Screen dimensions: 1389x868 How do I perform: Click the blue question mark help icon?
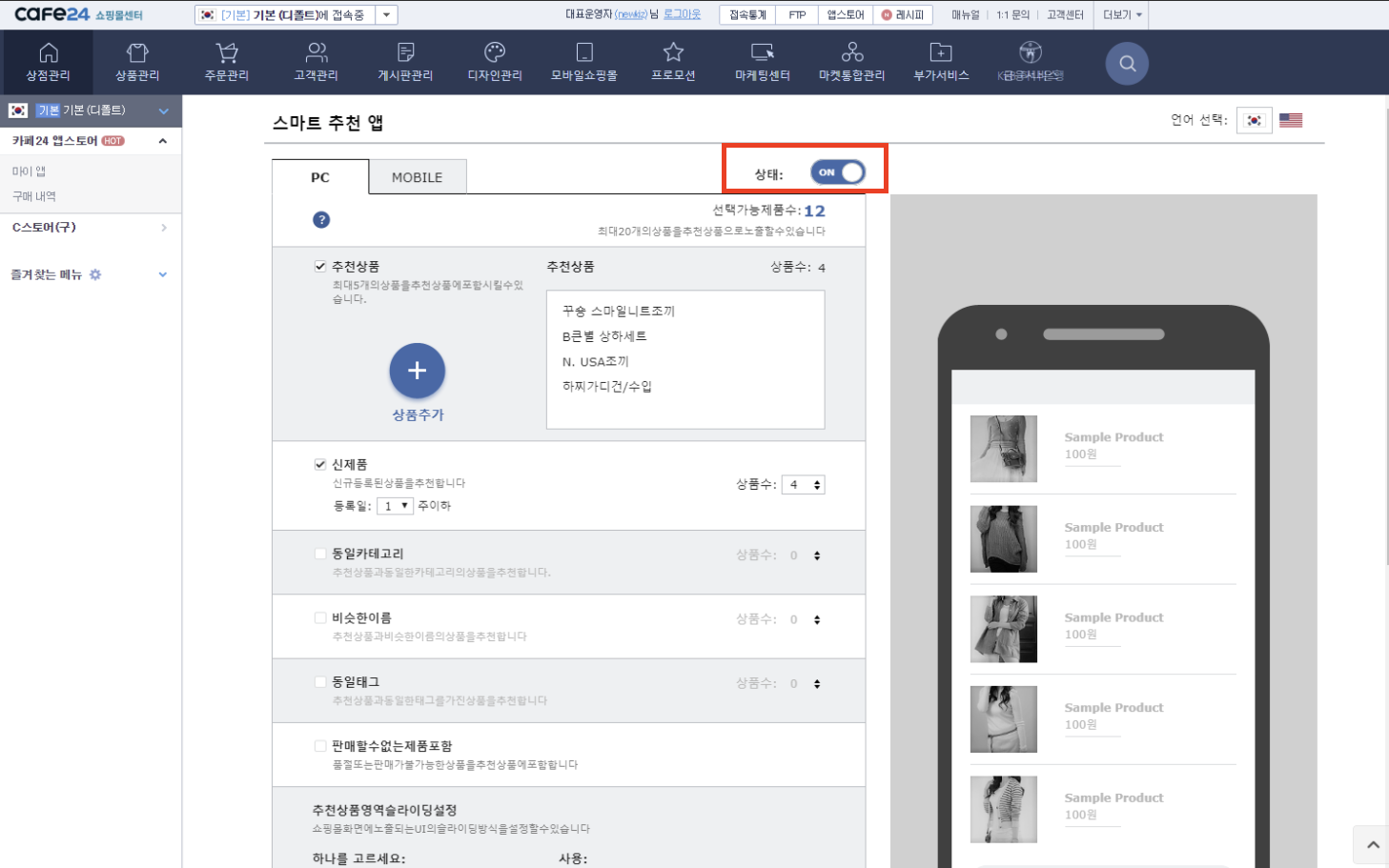click(x=321, y=220)
